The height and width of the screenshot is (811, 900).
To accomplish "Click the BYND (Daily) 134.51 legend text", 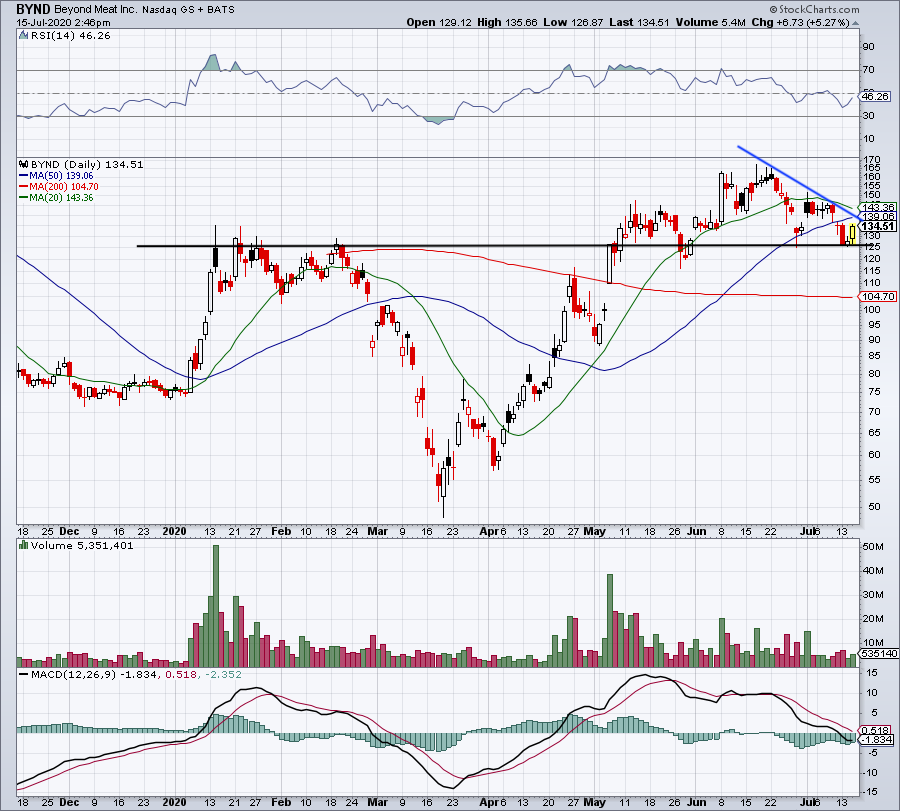I will [87, 165].
